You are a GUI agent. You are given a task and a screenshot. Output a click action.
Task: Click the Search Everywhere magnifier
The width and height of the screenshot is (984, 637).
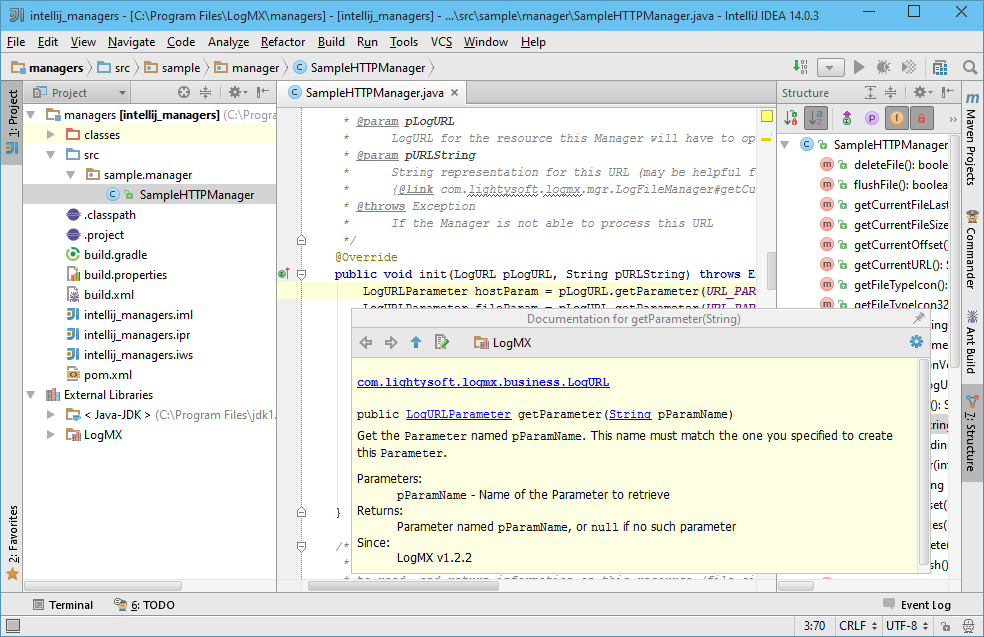click(970, 67)
